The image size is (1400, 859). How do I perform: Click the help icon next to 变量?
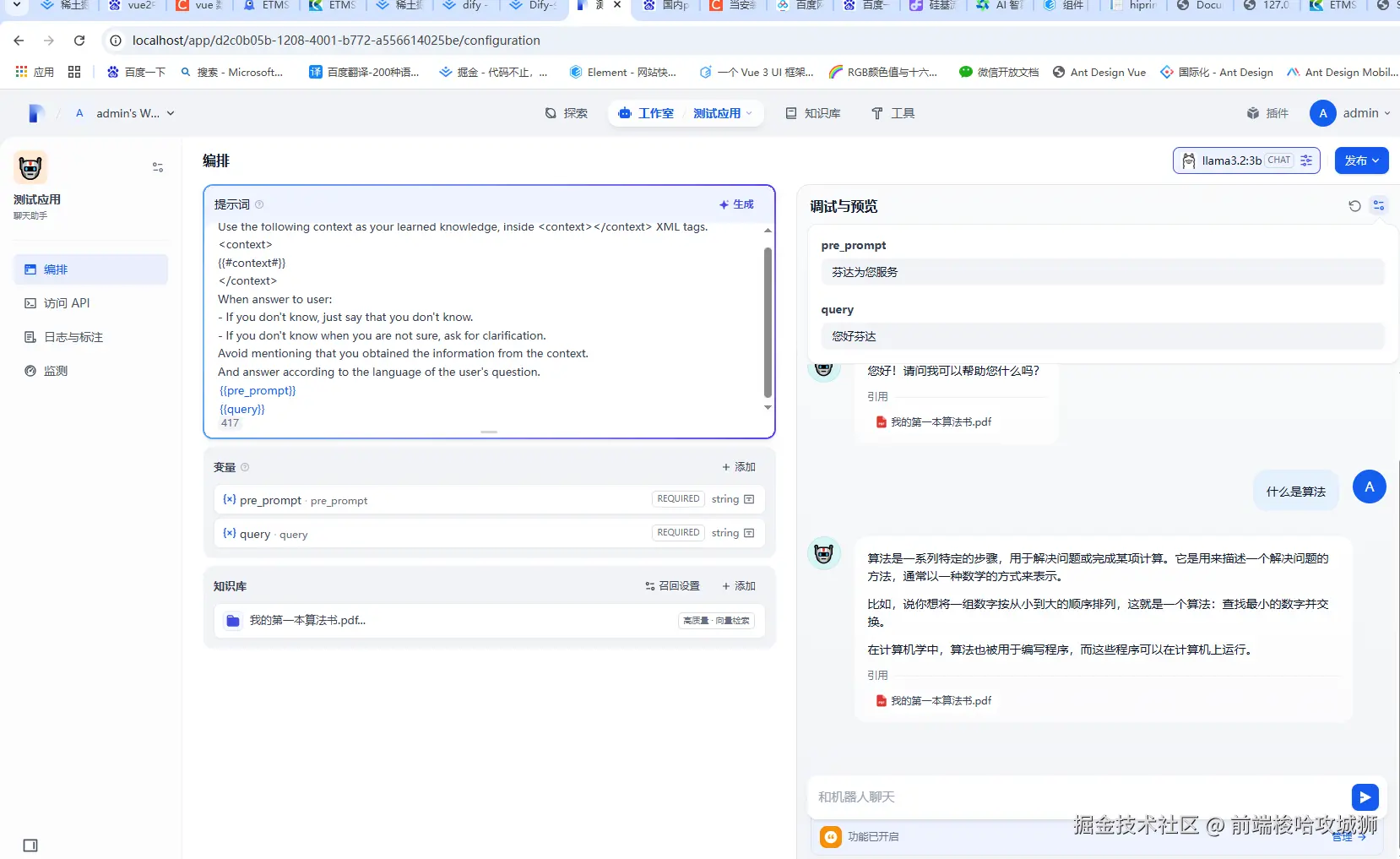pyautogui.click(x=245, y=467)
